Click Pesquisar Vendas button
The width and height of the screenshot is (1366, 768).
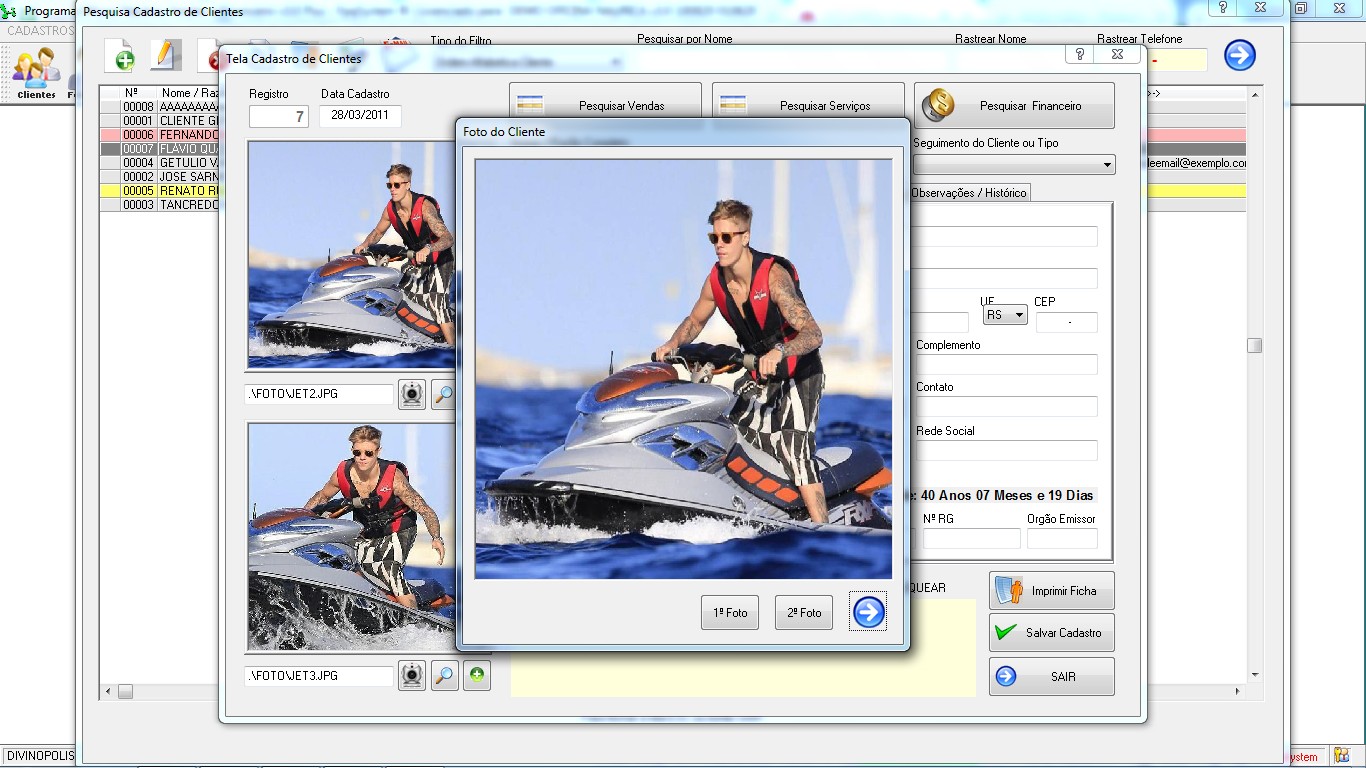click(606, 105)
